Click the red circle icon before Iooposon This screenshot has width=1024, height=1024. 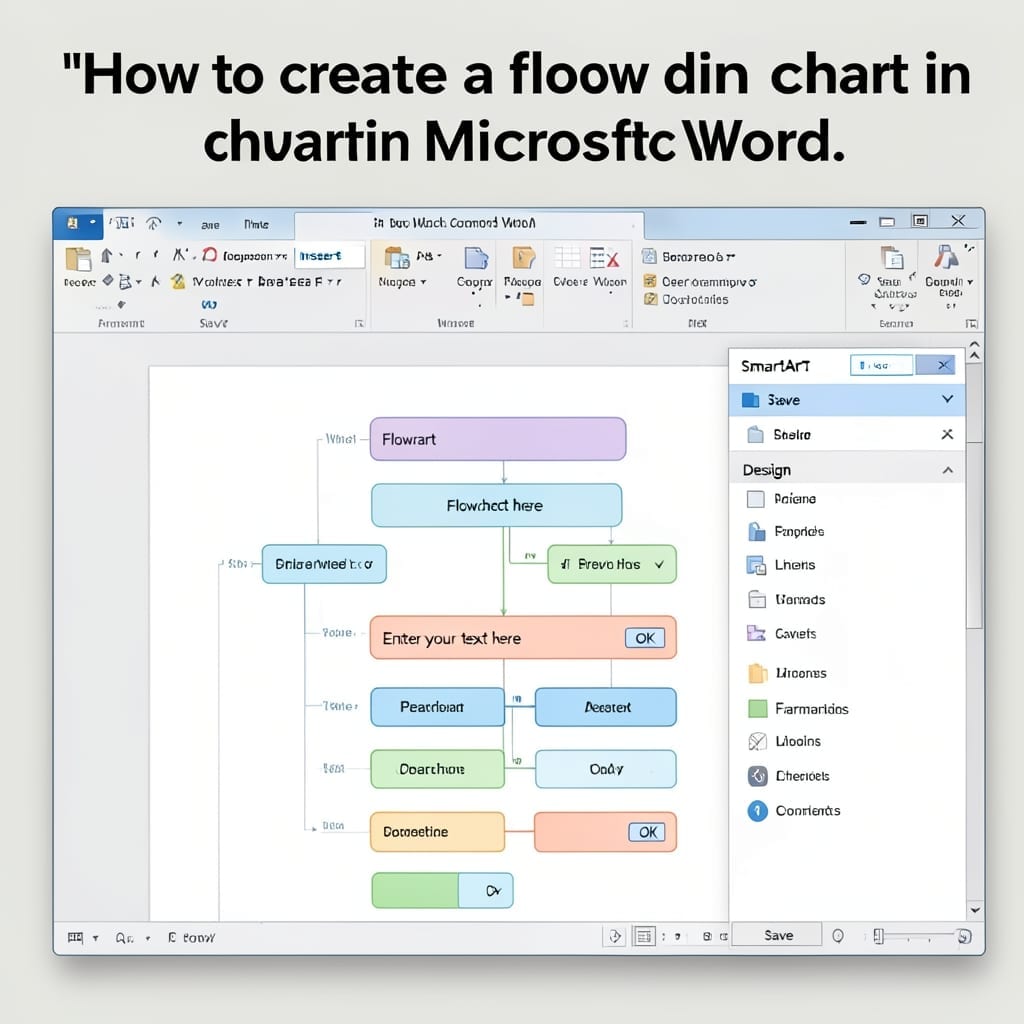point(210,255)
